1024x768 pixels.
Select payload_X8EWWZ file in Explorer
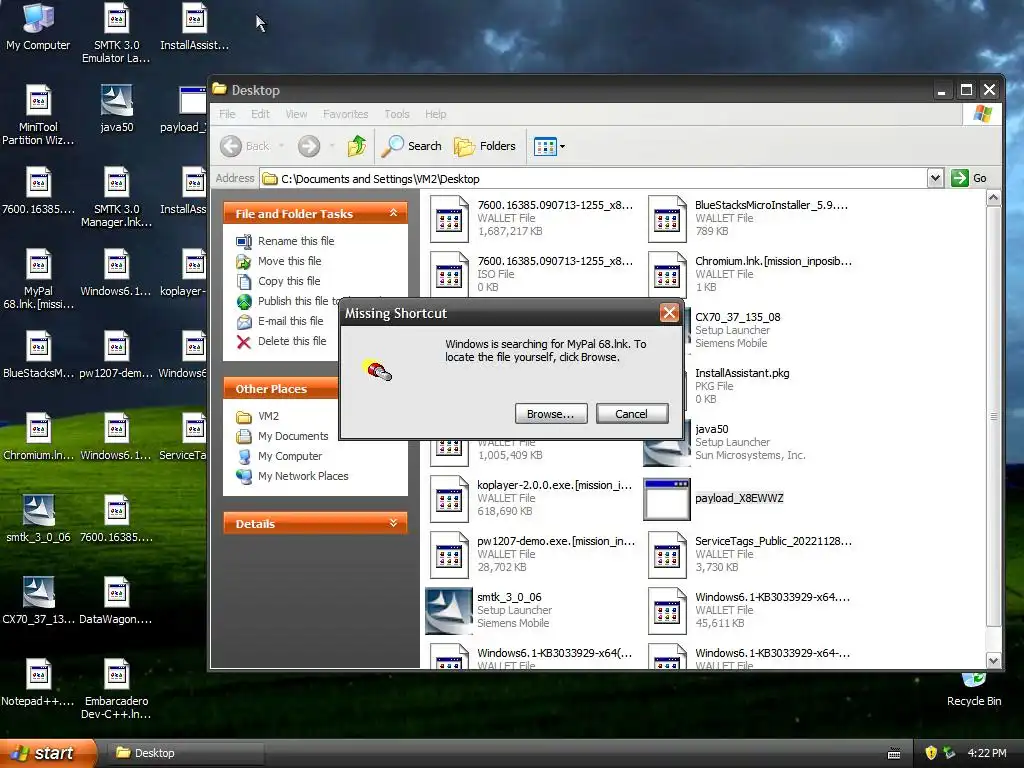coord(714,498)
